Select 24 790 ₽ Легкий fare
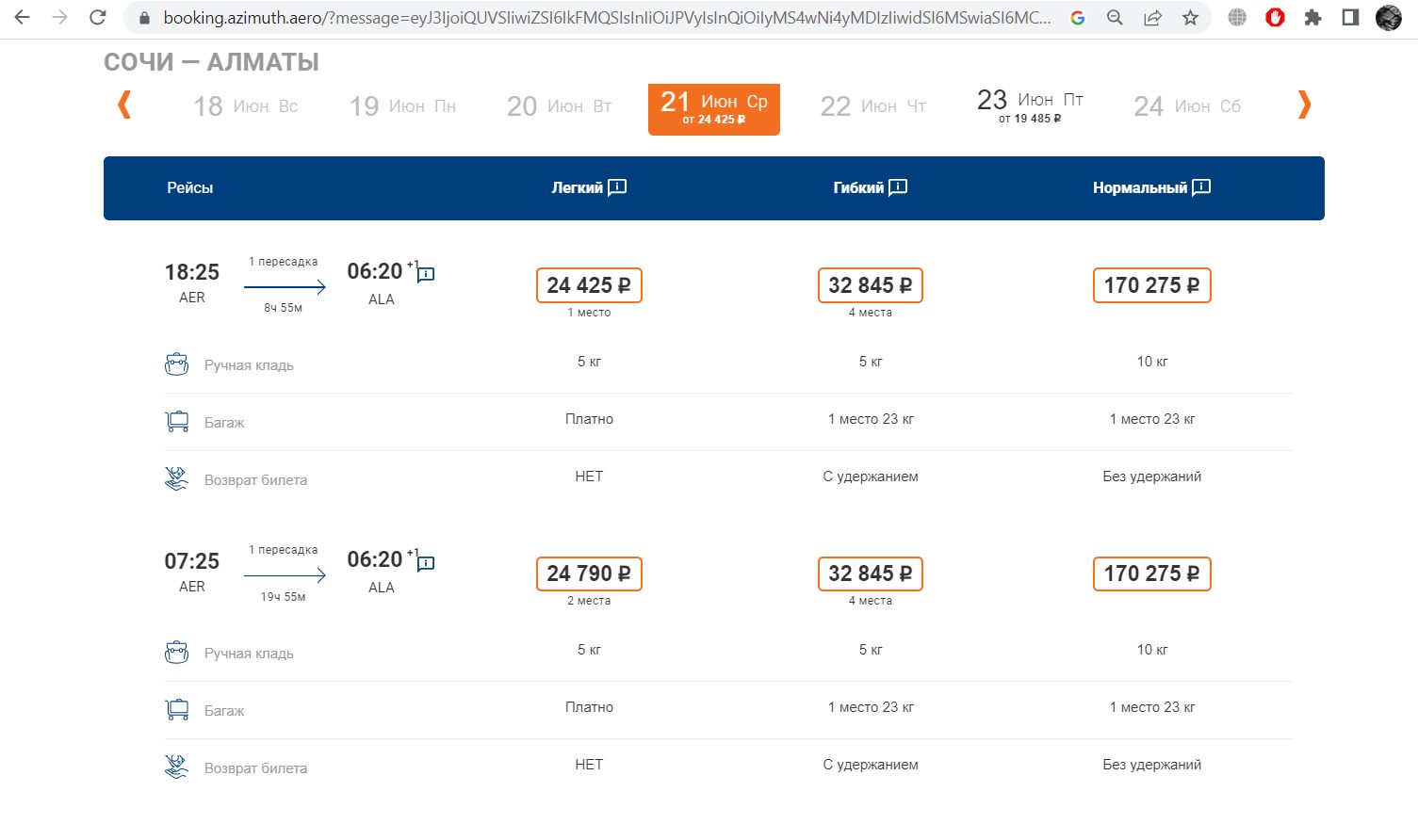Viewport: 1418px width, 840px height. click(x=589, y=573)
